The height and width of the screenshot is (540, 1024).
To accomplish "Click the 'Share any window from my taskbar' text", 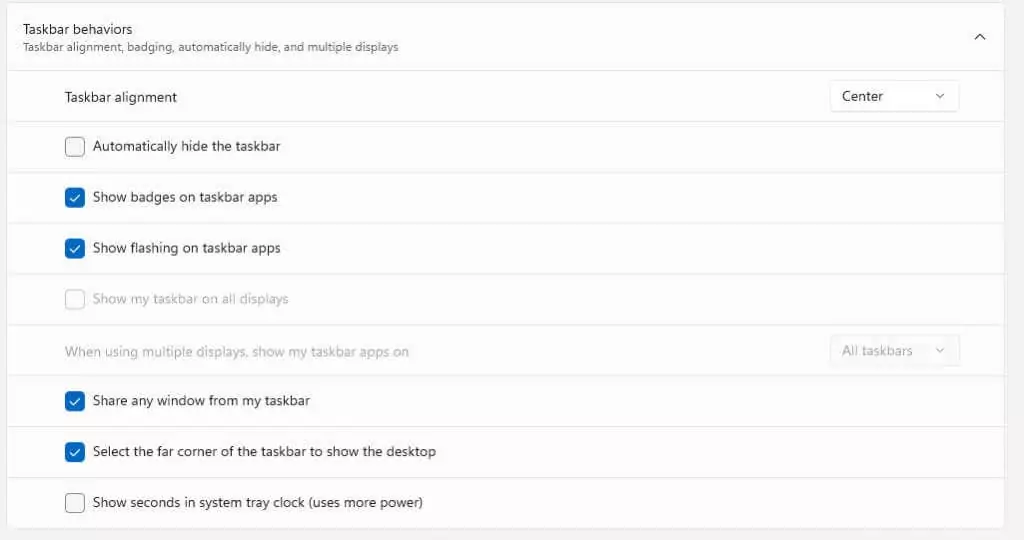I will click(x=201, y=401).
